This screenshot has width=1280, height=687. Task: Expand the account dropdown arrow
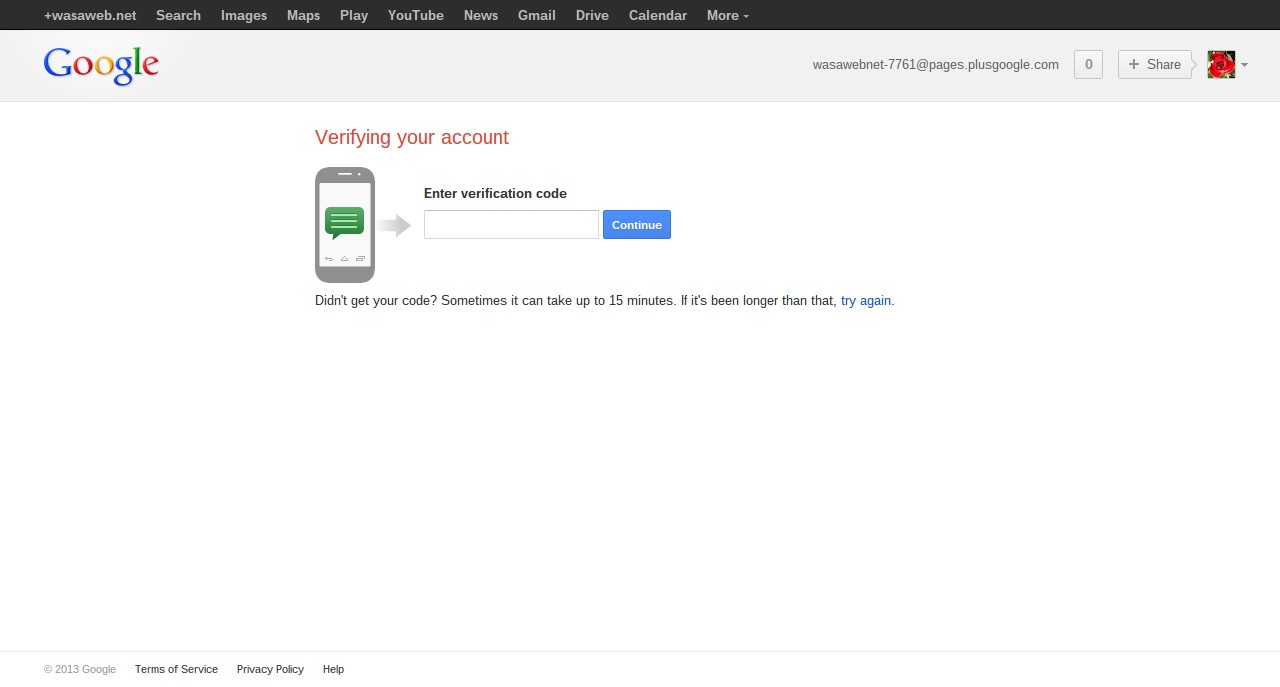(1244, 65)
